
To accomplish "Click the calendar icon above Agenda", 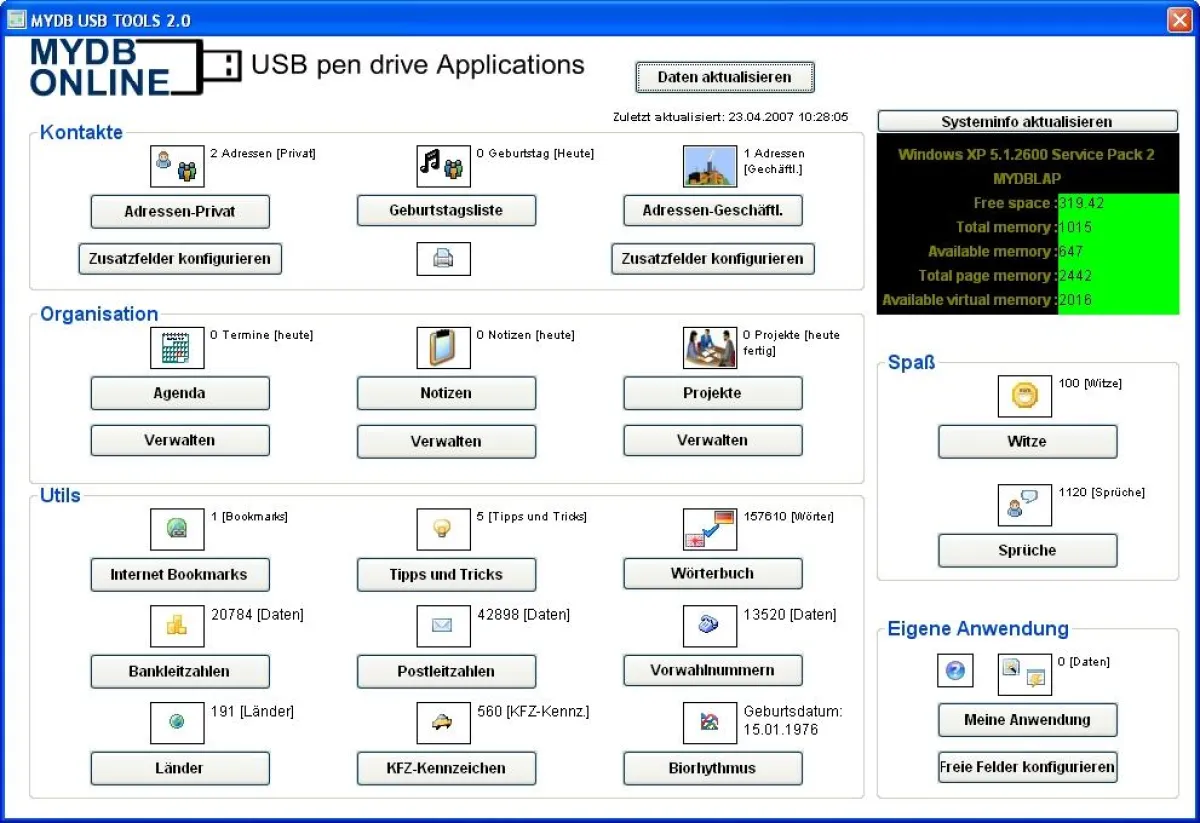I will (x=177, y=348).
